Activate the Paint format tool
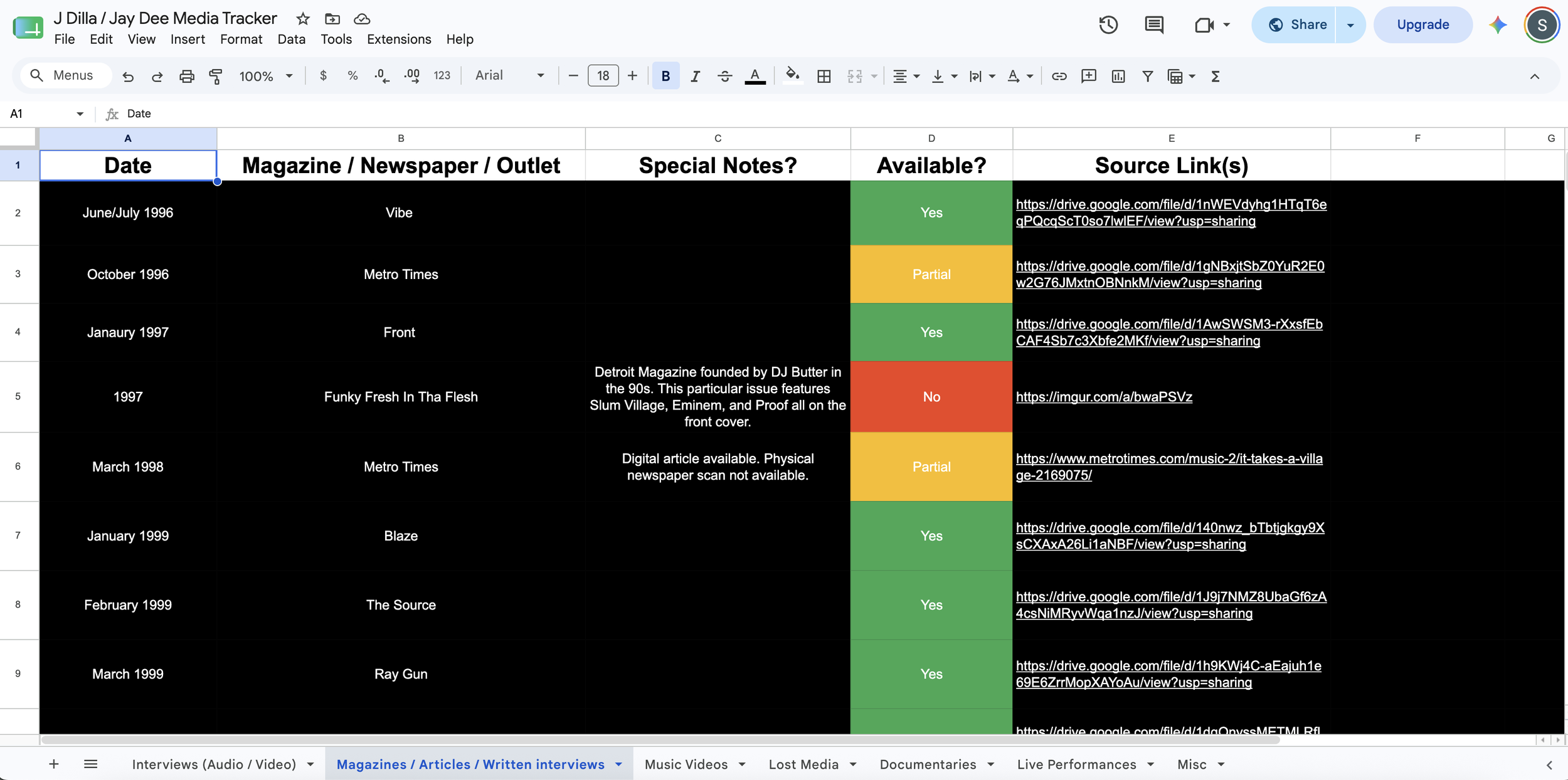 216,76
